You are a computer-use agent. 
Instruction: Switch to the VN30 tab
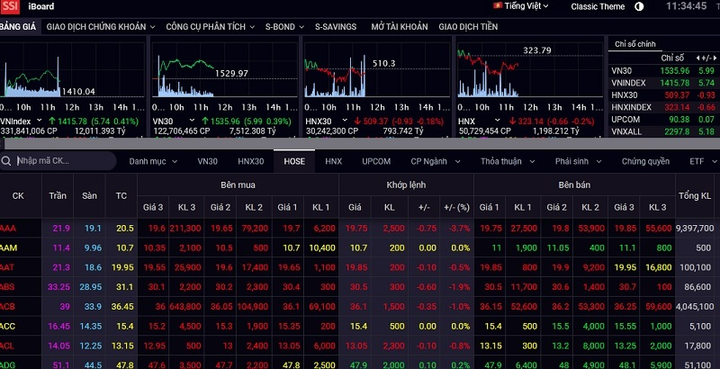point(208,162)
